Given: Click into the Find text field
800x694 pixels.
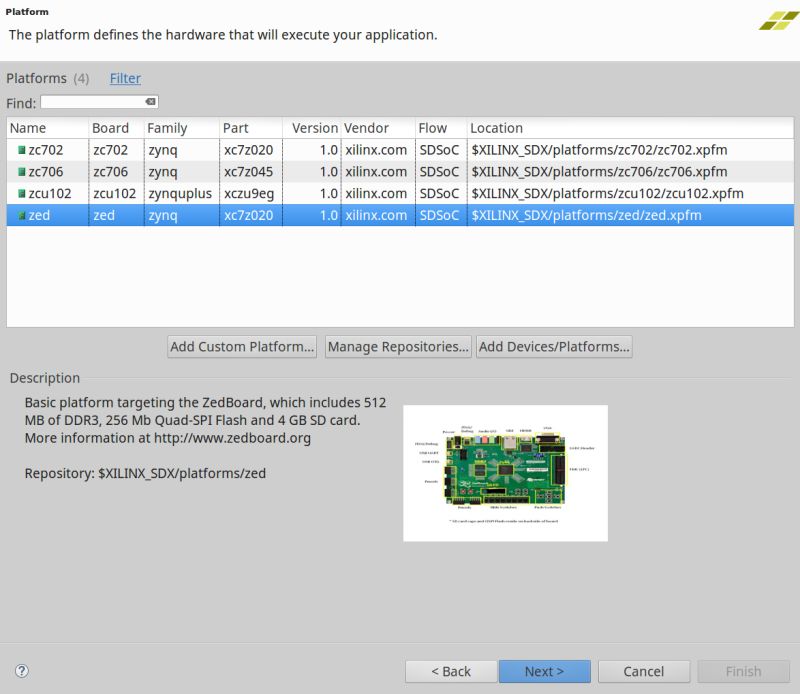Looking at the screenshot, I should tap(99, 102).
